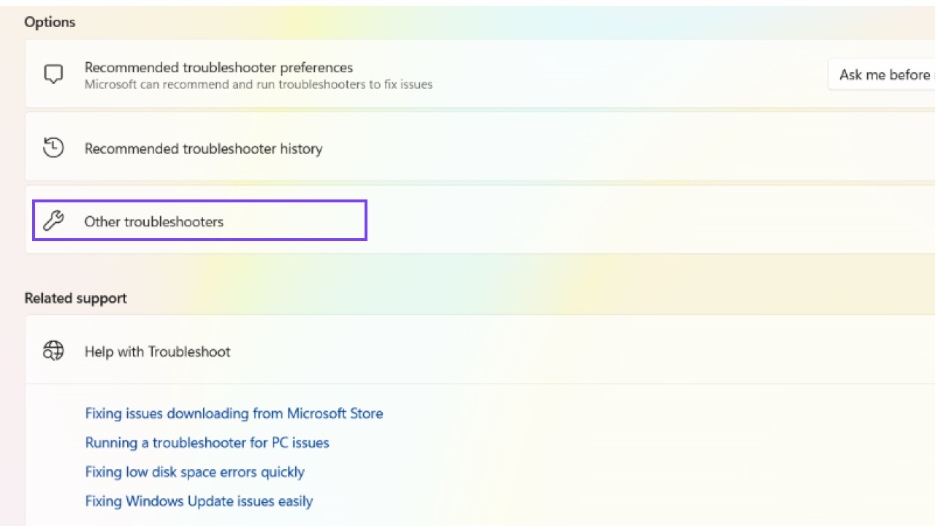Click the Options section heading

50,22
